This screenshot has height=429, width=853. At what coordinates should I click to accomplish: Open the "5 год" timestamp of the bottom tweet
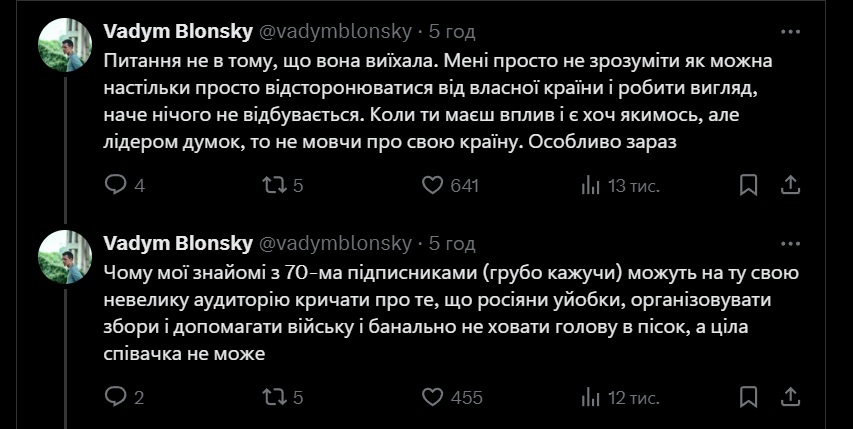pyautogui.click(x=452, y=243)
